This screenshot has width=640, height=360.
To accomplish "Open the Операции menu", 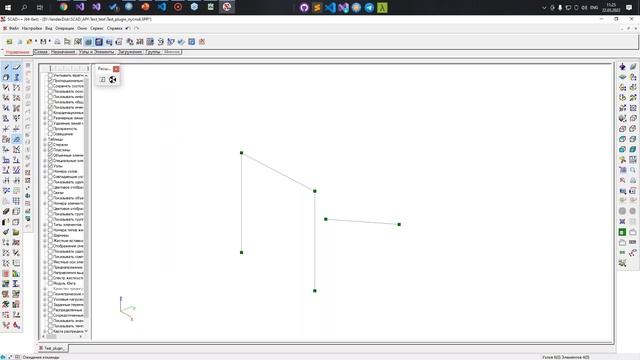I will tap(64, 29).
